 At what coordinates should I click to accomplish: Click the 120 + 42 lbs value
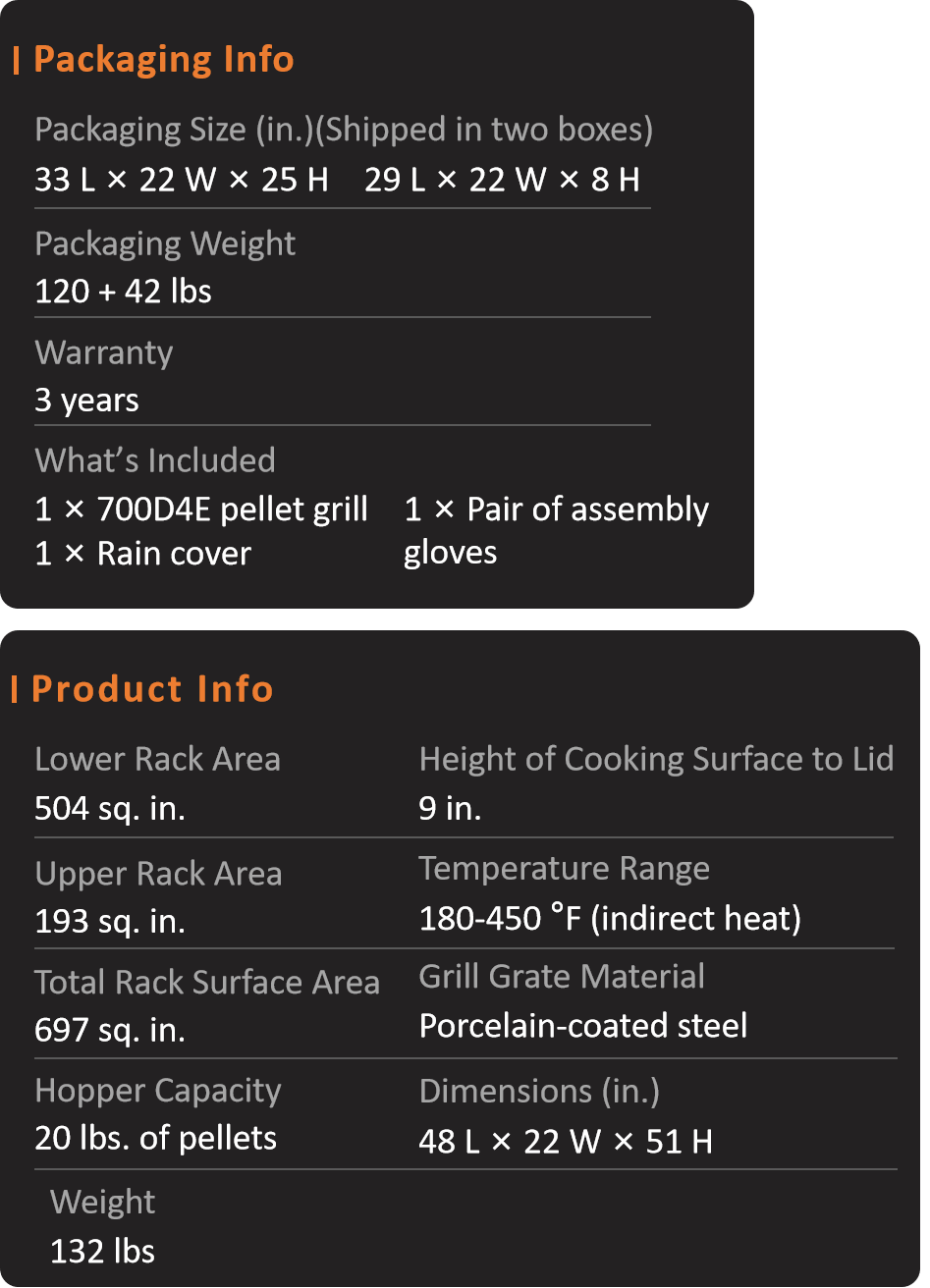point(123,292)
